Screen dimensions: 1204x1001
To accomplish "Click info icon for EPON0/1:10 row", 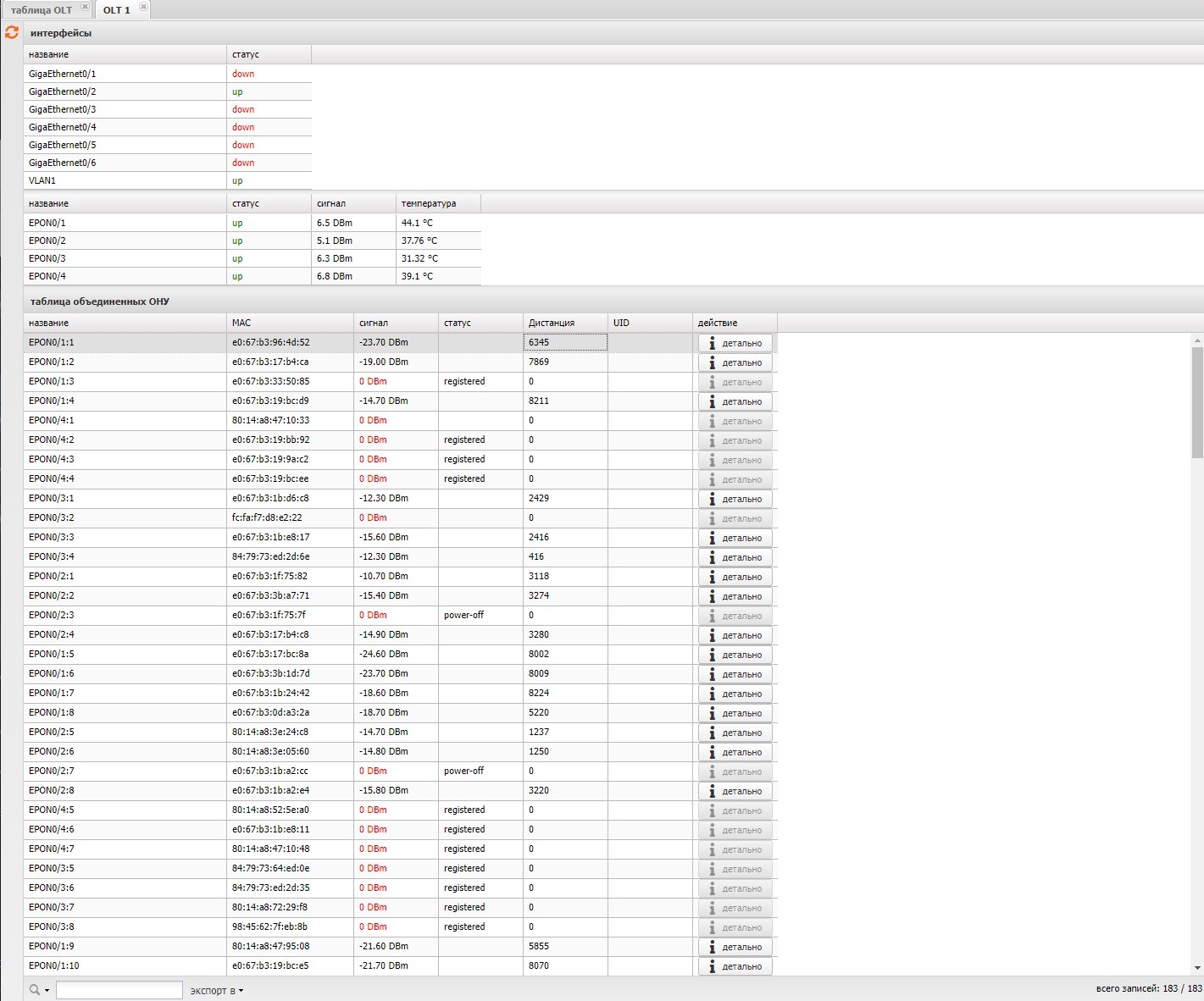I will pyautogui.click(x=713, y=966).
